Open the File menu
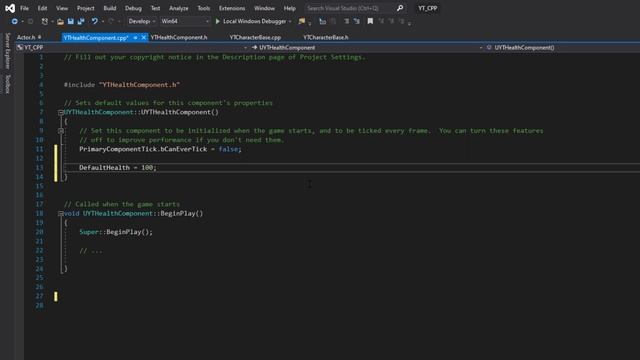This screenshot has height=360, width=640. point(24,8)
